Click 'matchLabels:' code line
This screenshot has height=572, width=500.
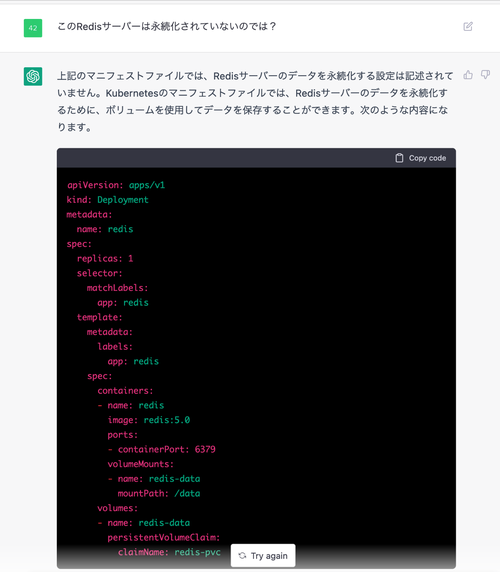(117, 288)
